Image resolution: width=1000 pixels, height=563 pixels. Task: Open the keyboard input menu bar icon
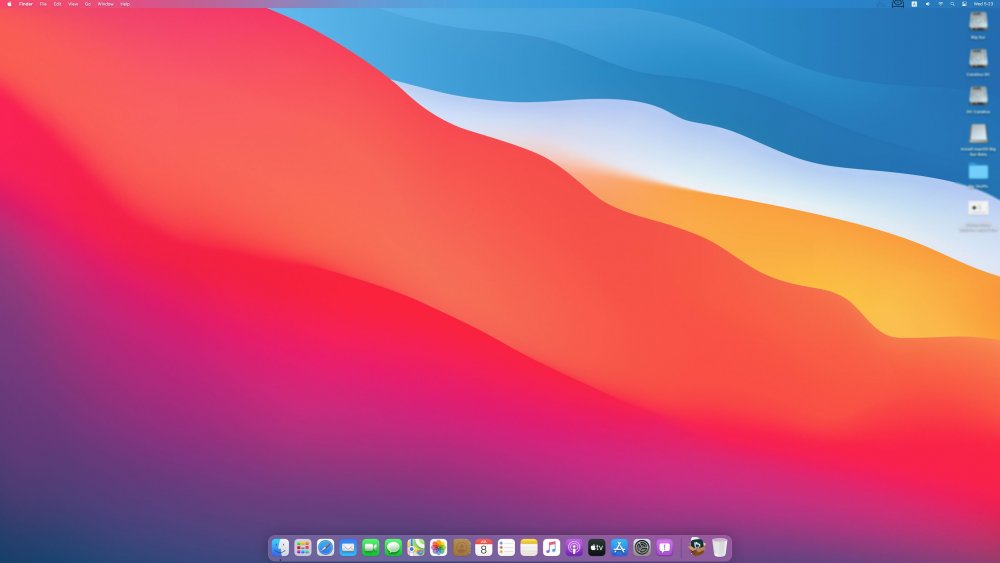pyautogui.click(x=914, y=4)
